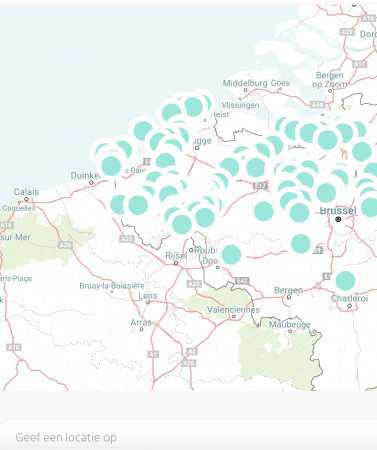
Task: Click the Vlissingen city label
Action: (240, 105)
